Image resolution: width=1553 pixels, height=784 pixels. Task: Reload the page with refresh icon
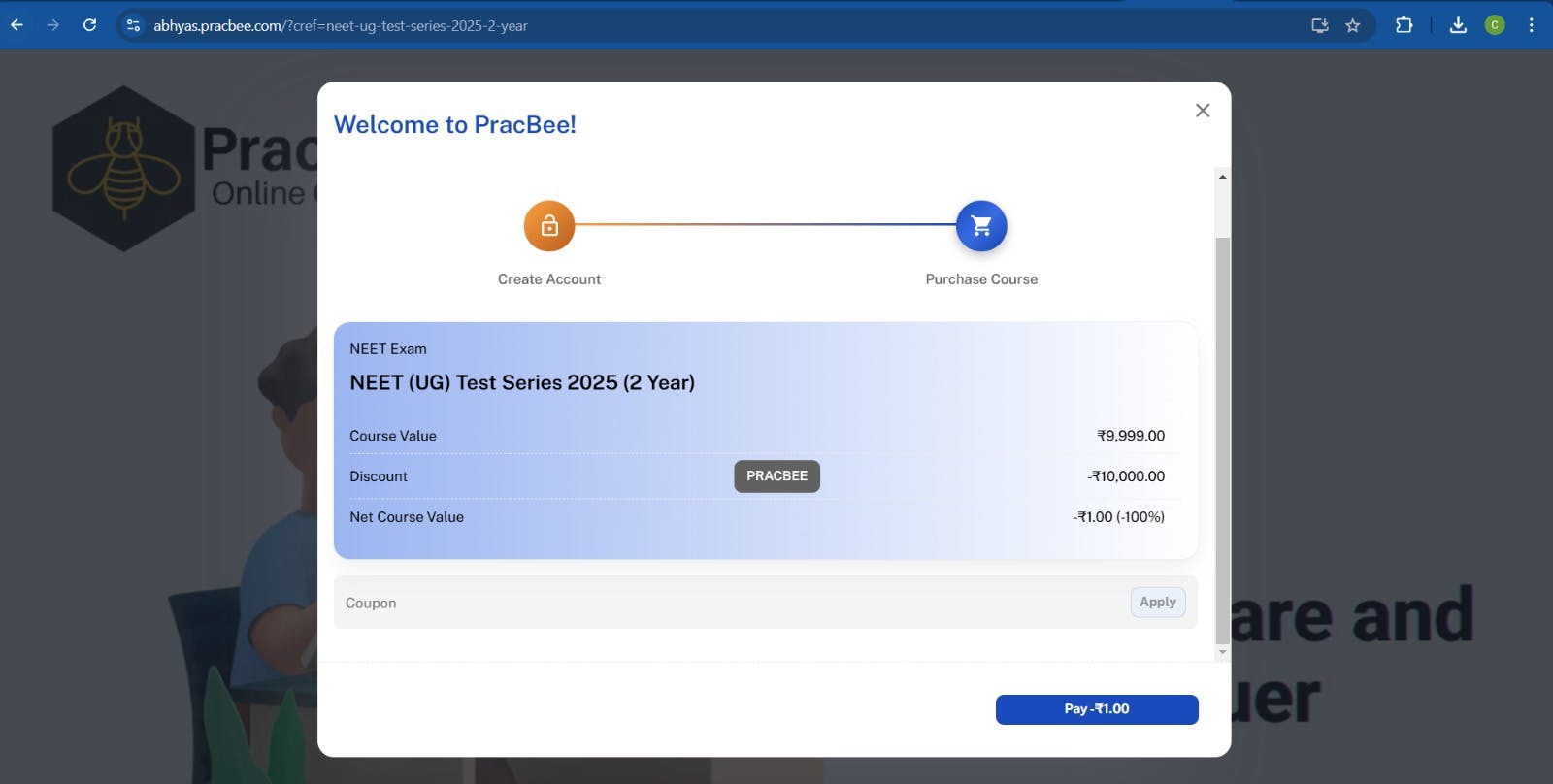(89, 25)
